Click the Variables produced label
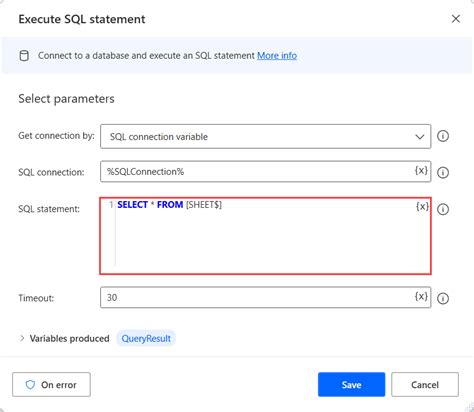 pyautogui.click(x=69, y=339)
